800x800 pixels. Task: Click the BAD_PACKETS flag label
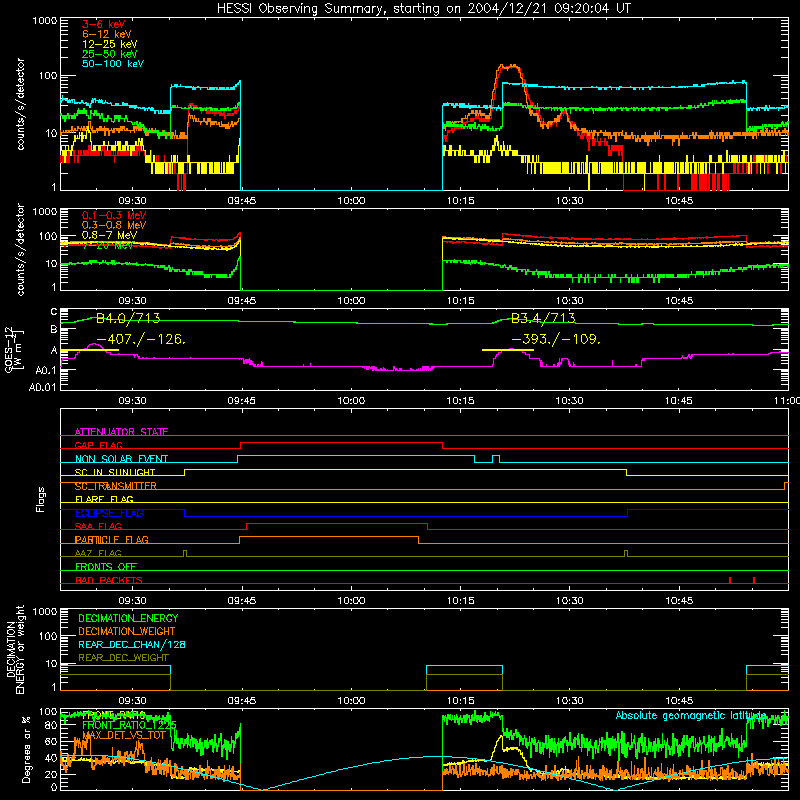109,580
